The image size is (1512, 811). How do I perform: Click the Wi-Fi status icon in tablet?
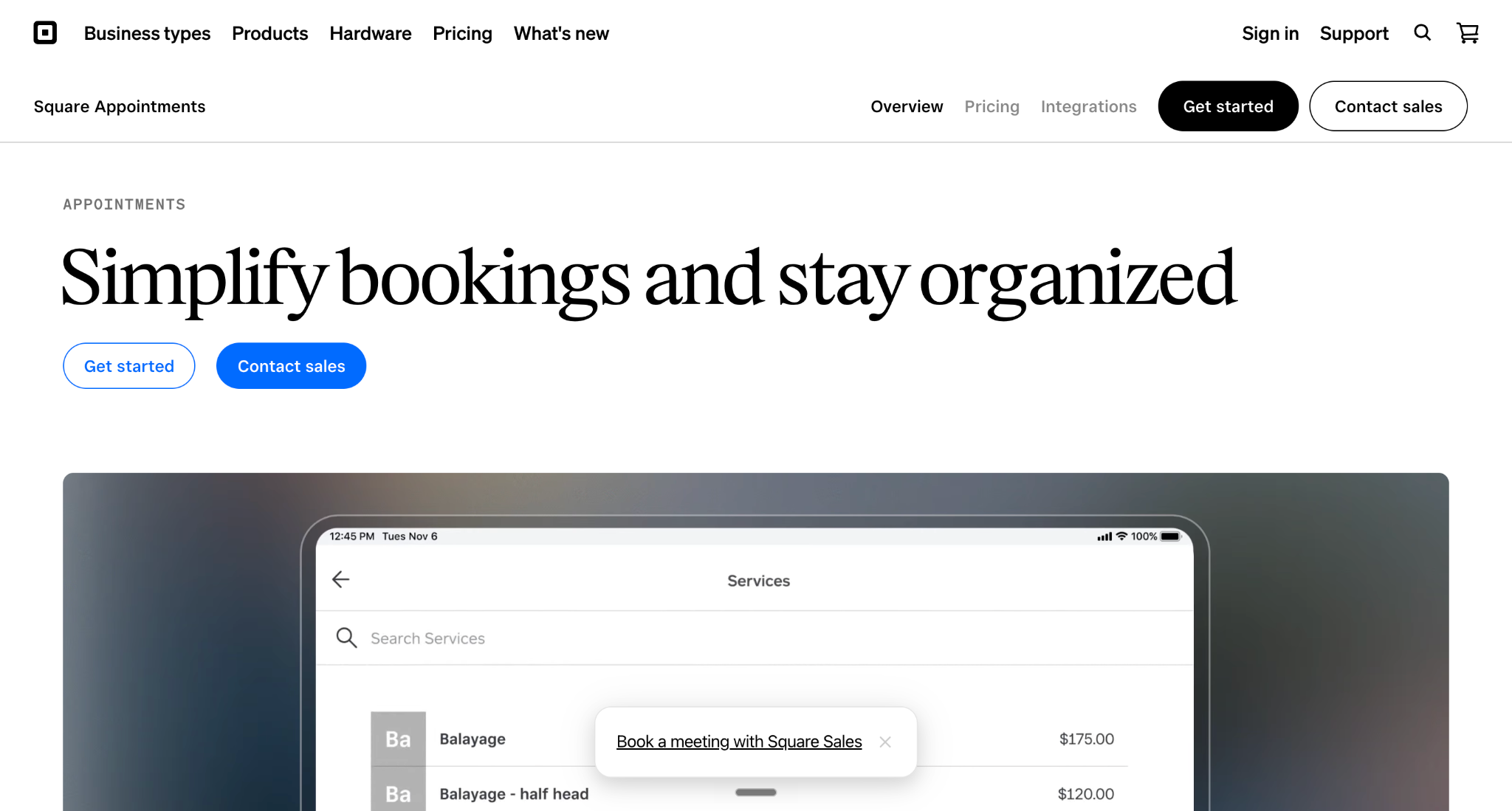[x=1121, y=536]
